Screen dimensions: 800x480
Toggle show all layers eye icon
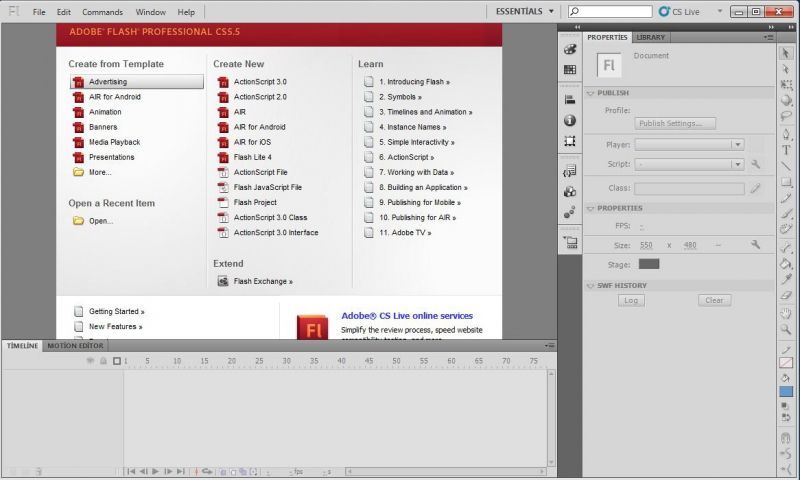click(x=90, y=361)
